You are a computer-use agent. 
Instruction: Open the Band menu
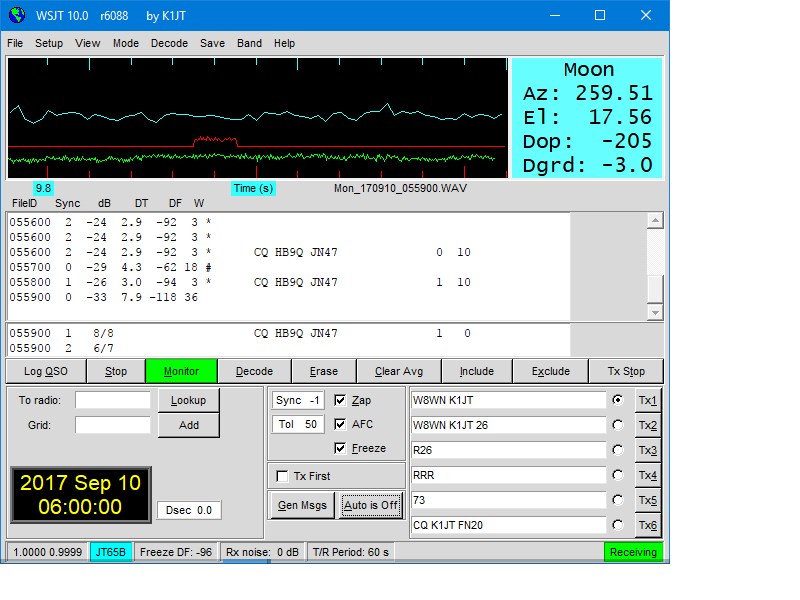tap(249, 44)
